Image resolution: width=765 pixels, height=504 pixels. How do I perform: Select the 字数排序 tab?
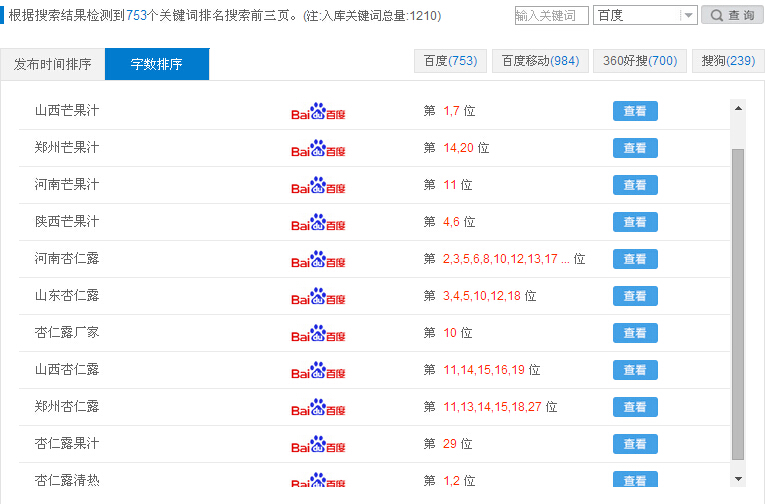tap(157, 64)
